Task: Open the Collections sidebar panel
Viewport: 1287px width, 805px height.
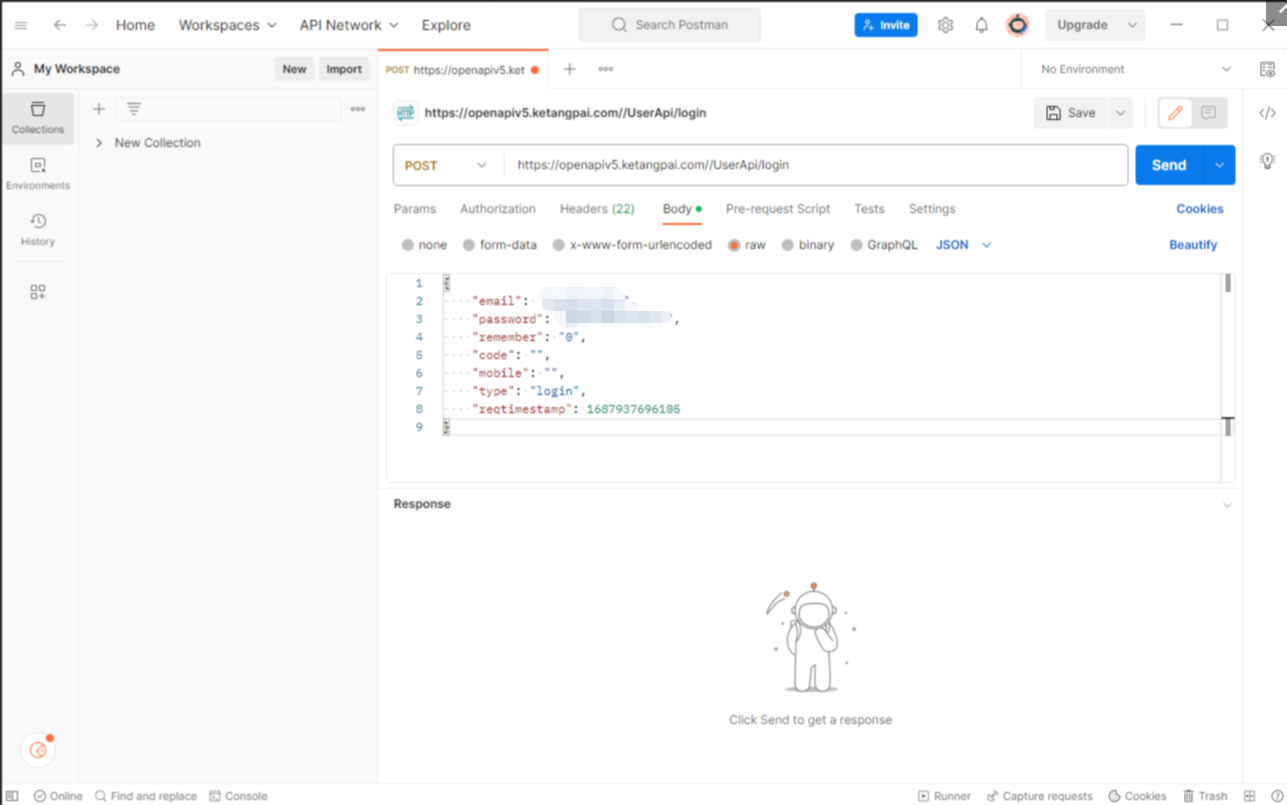Action: click(x=38, y=117)
